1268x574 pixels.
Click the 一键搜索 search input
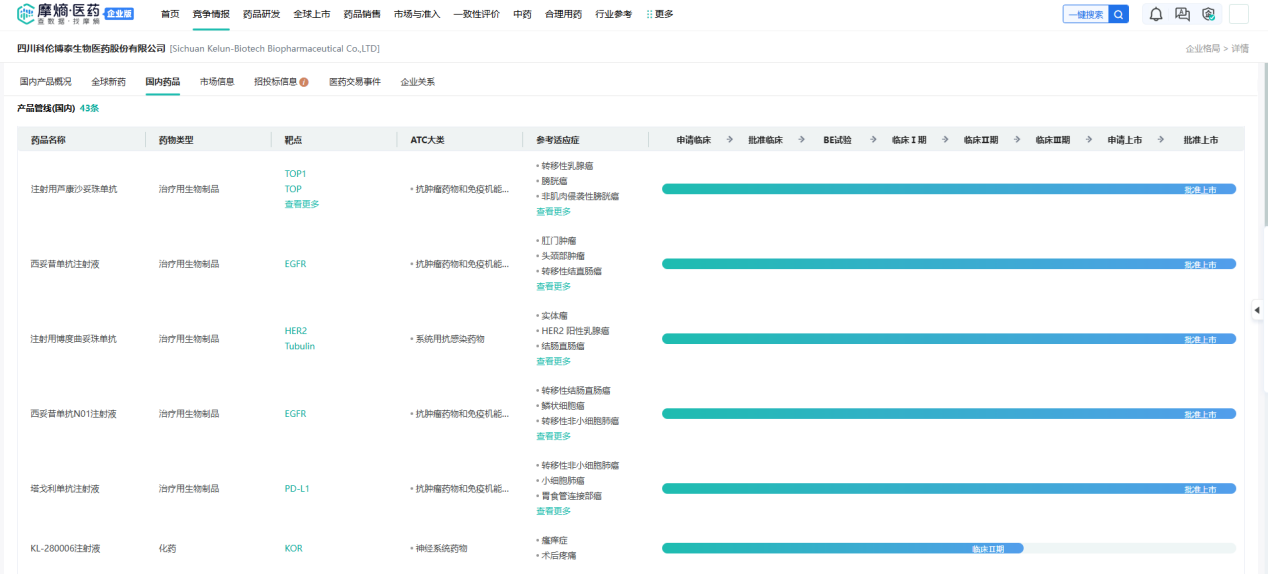click(1086, 14)
